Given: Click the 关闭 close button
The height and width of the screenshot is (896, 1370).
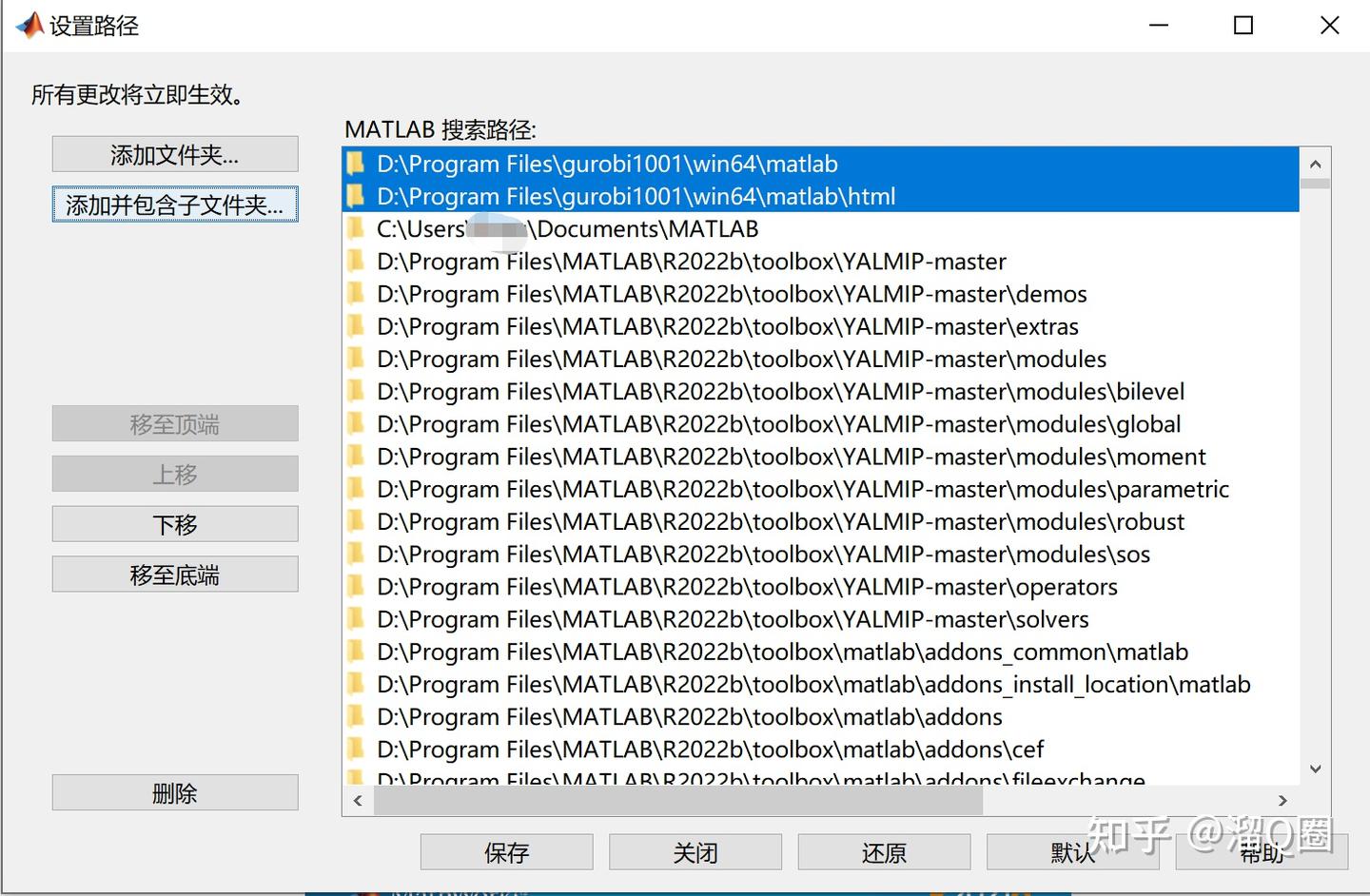Looking at the screenshot, I should [x=695, y=851].
